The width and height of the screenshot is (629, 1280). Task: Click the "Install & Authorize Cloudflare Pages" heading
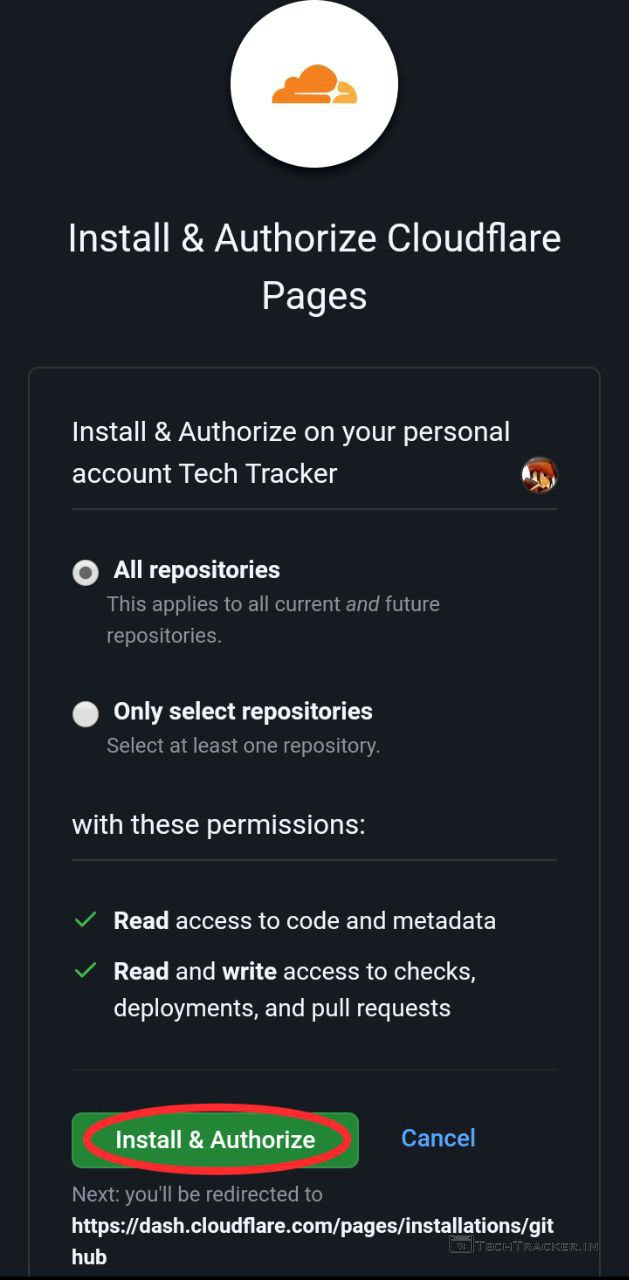pos(314,266)
